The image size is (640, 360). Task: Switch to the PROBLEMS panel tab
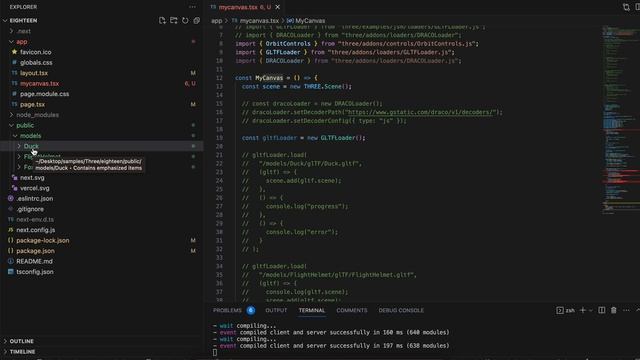(x=227, y=311)
